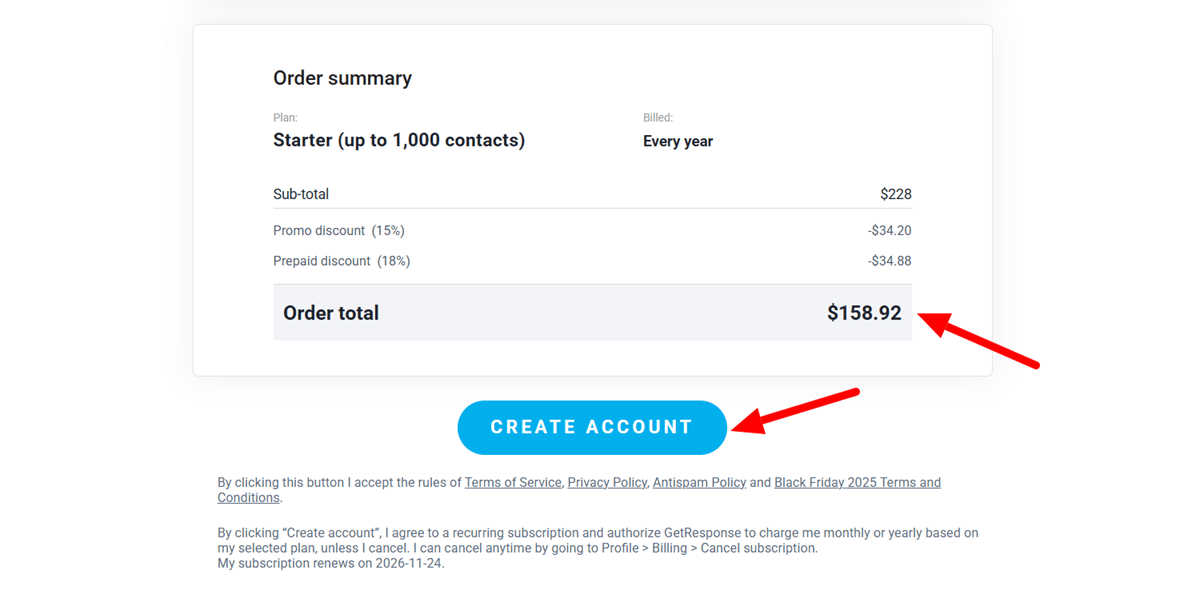Click the Prepaid discount 18% row
Screen dimensions: 1200x600
coord(342,261)
